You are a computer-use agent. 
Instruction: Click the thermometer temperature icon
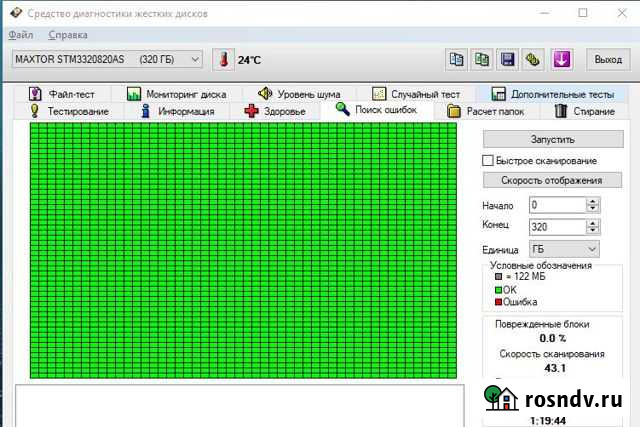223,59
